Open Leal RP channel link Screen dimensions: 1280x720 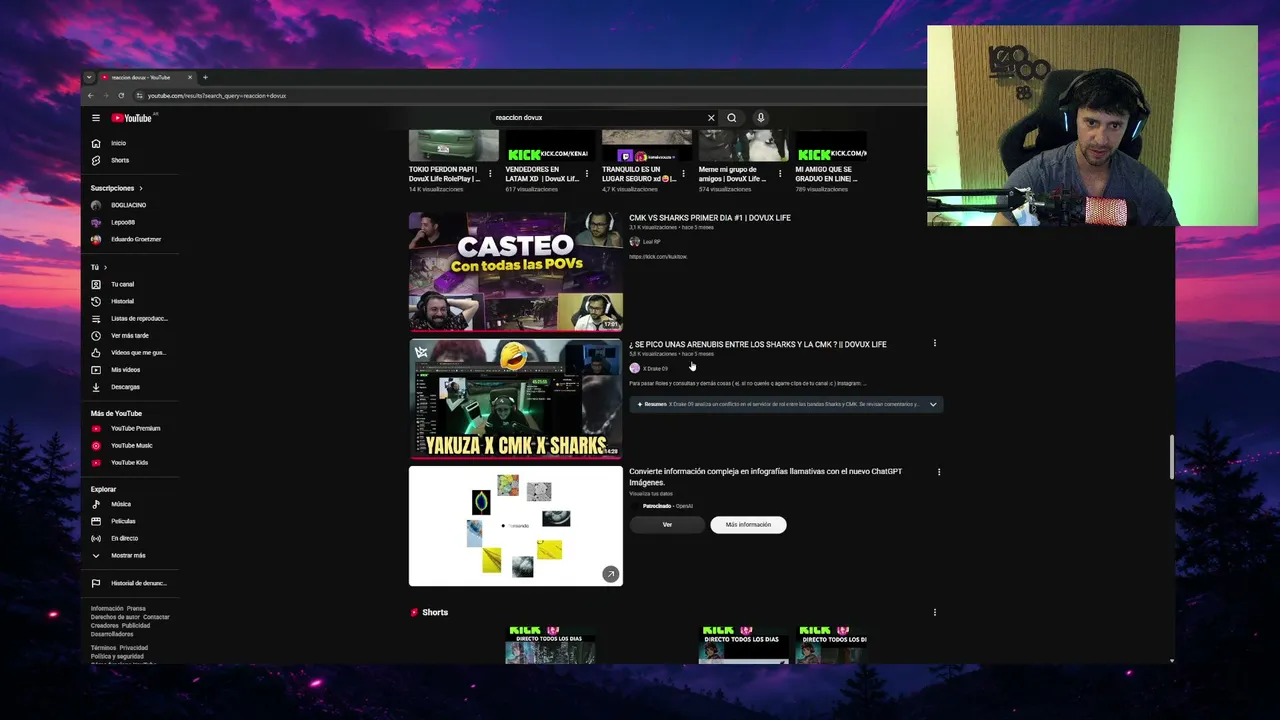[x=651, y=242]
